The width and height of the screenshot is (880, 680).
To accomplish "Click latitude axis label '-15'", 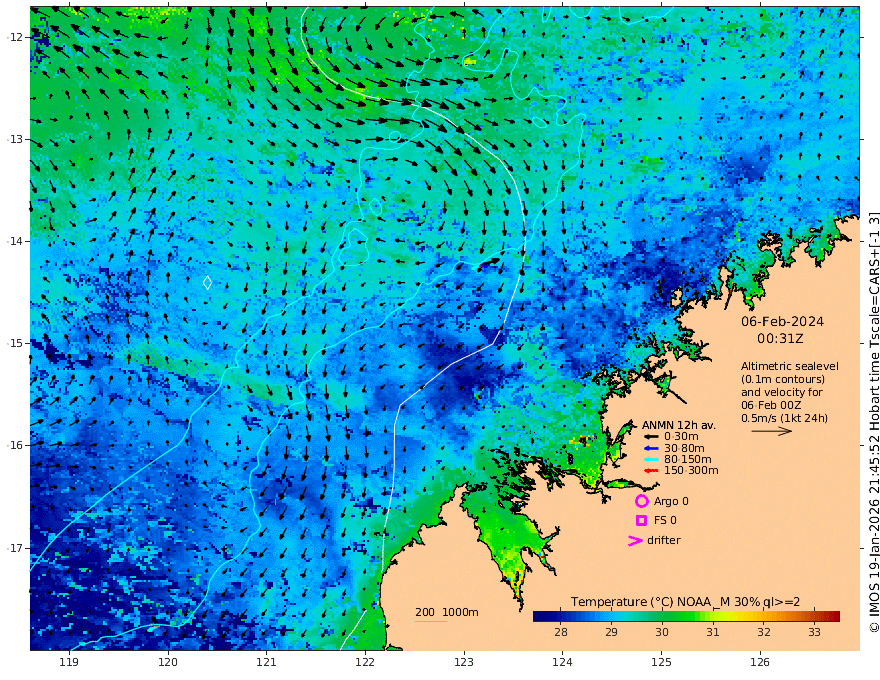I will [15, 343].
